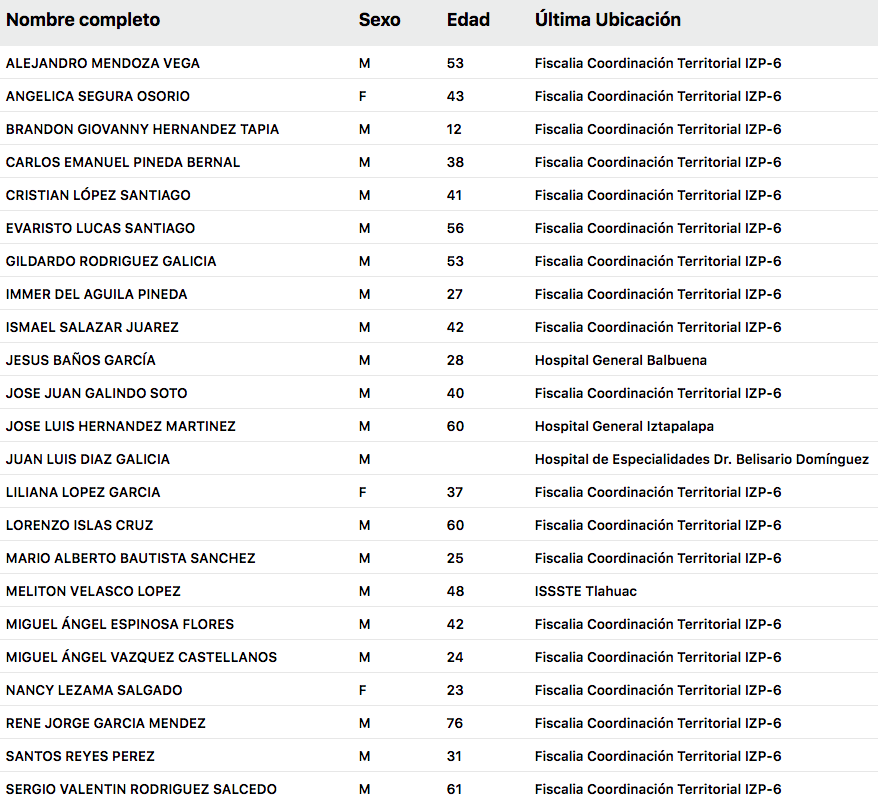878x804 pixels.
Task: Select the "Última Ubicación" column header
Action: [608, 20]
